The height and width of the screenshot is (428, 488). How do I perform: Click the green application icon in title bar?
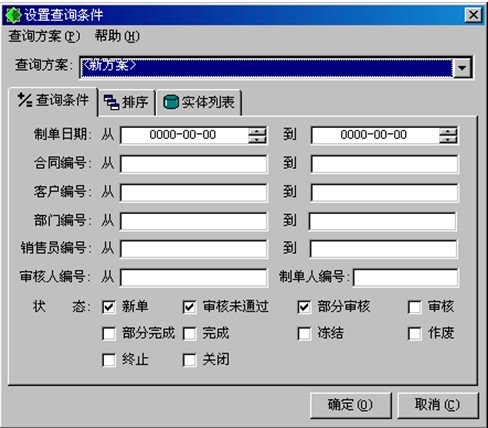13,15
